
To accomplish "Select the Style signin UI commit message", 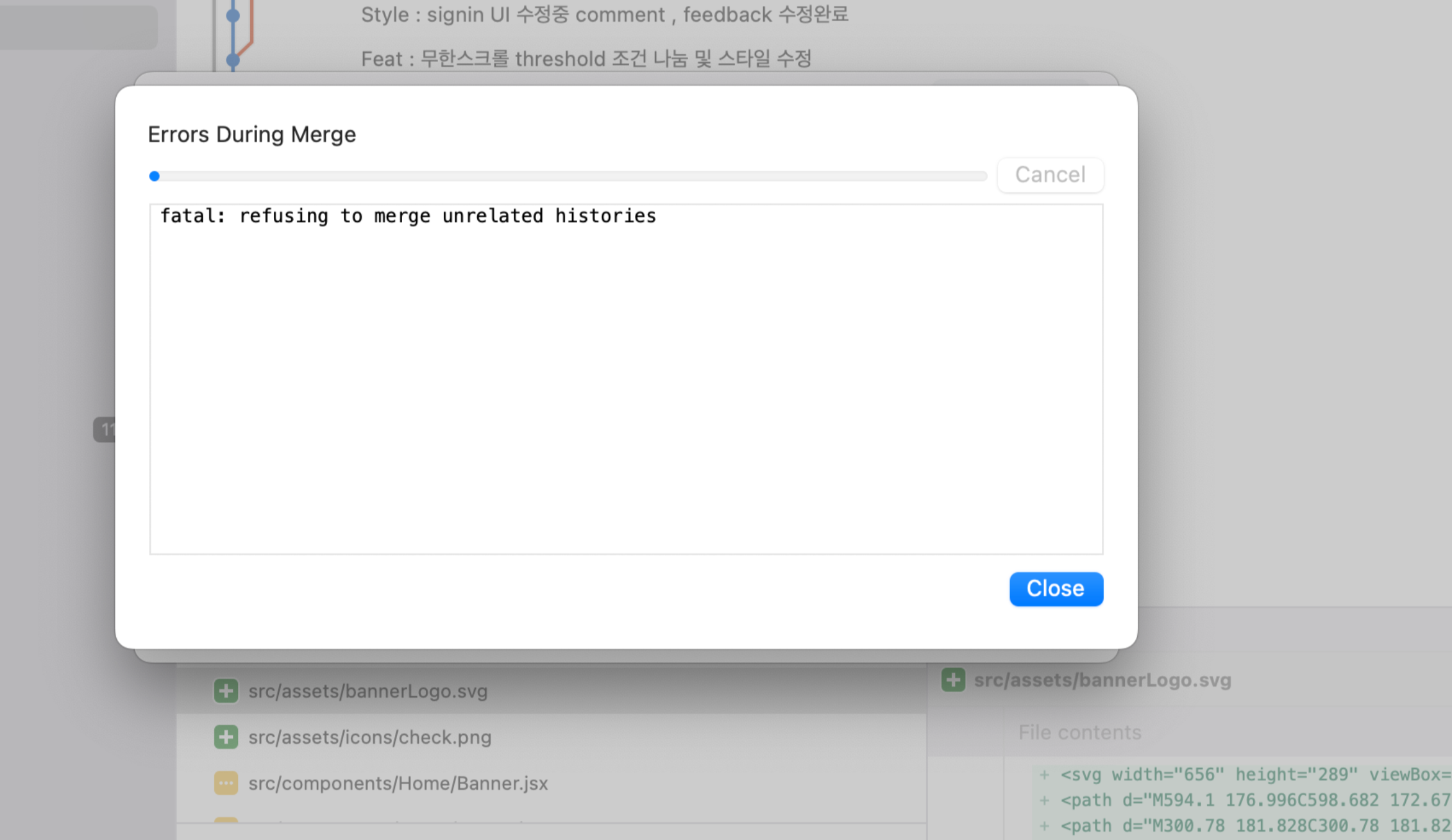I will tap(604, 14).
